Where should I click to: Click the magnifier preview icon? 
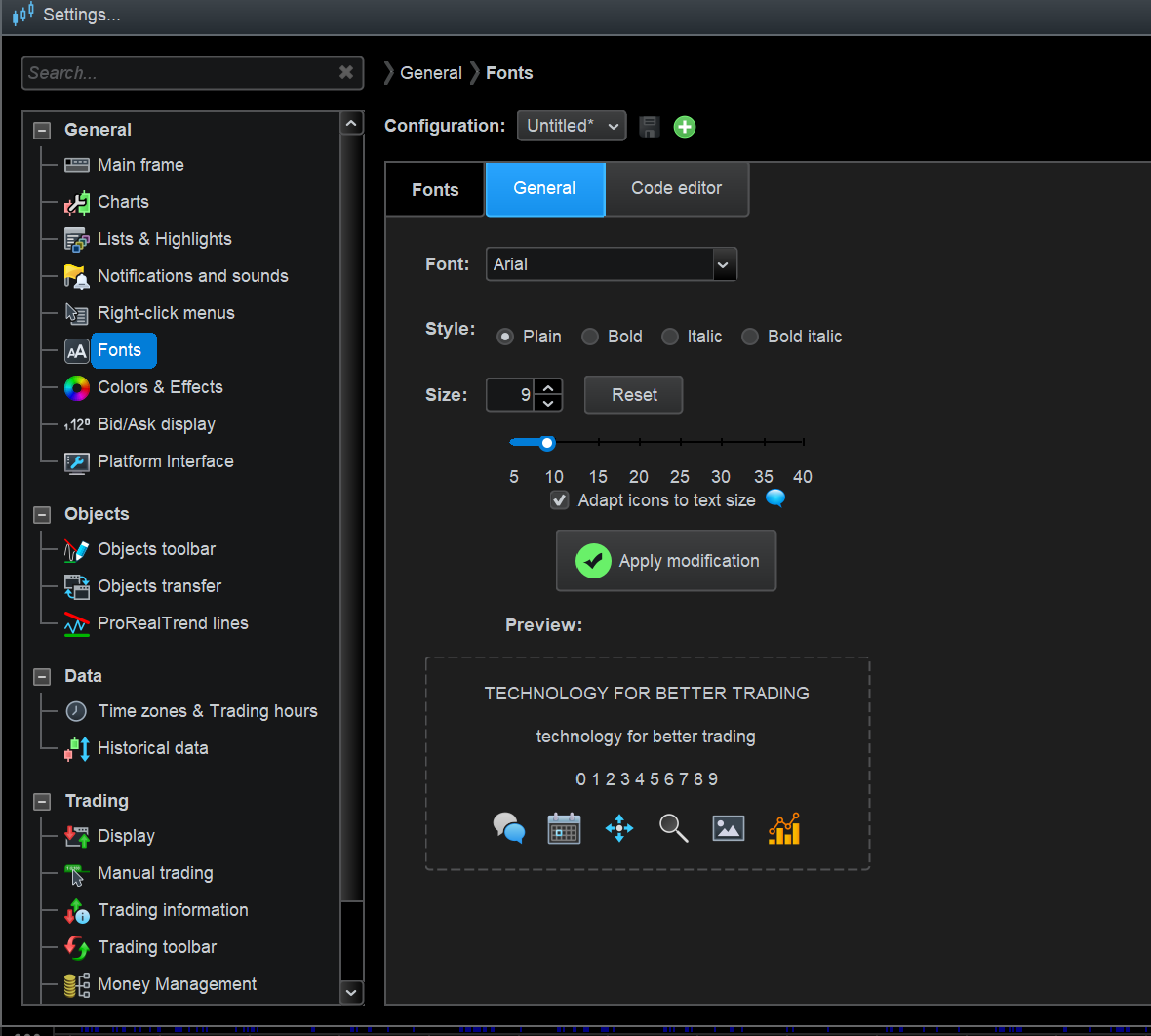click(673, 828)
